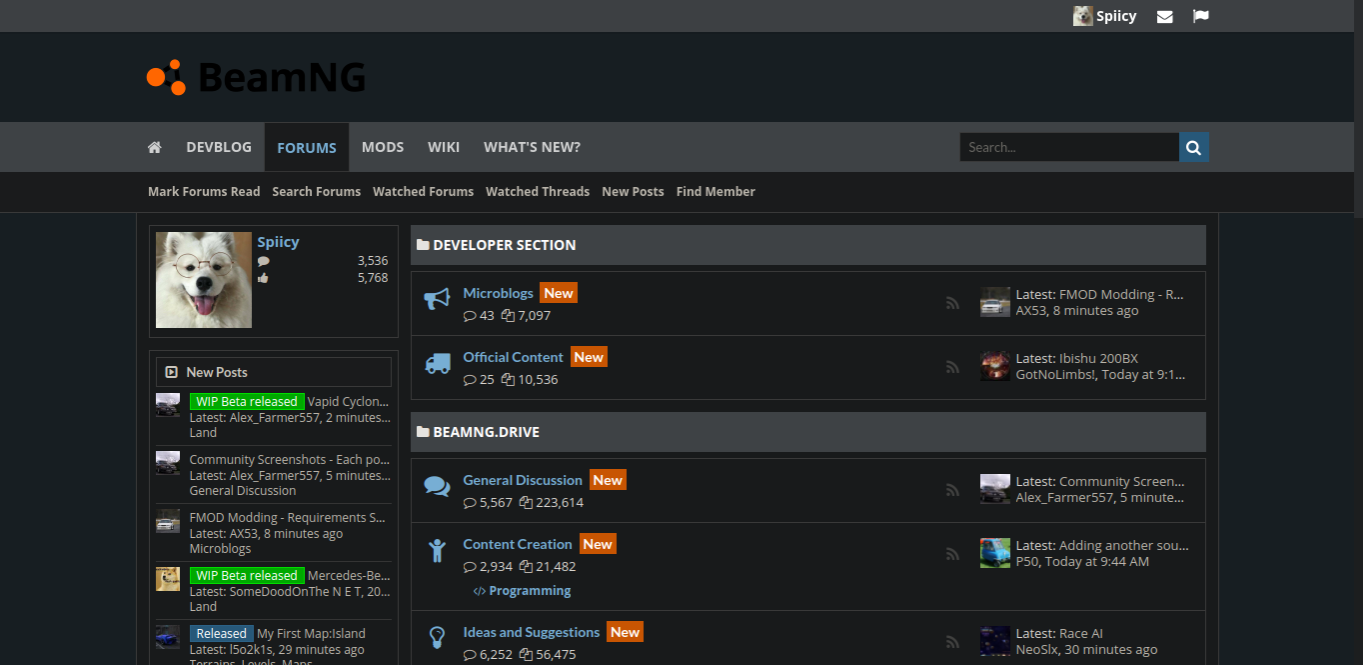
Task: Open the WHAT'S NEW? tab
Action: click(532, 147)
